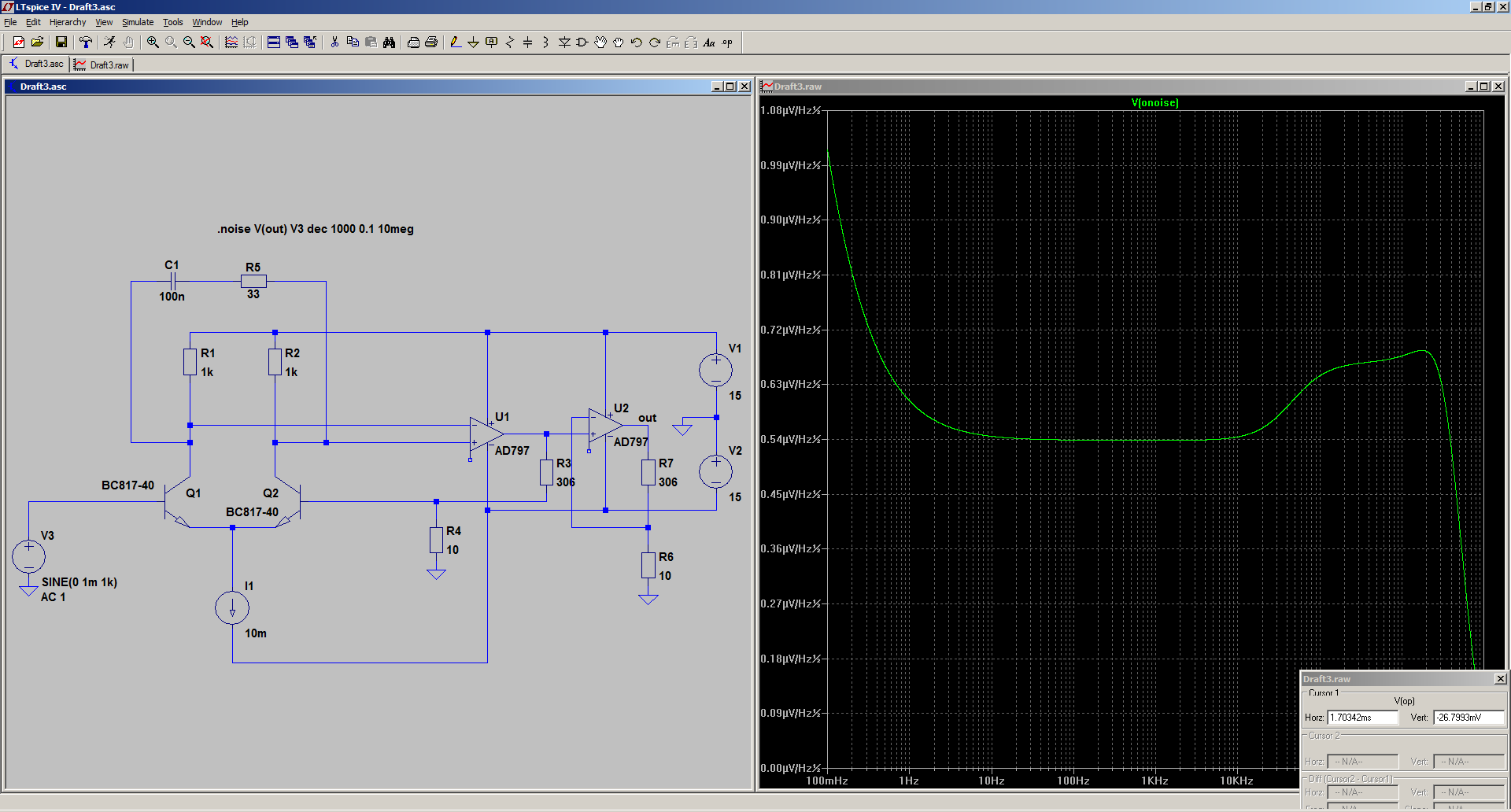Click the copy (duplicate) icon
1511x812 pixels.
[353, 42]
